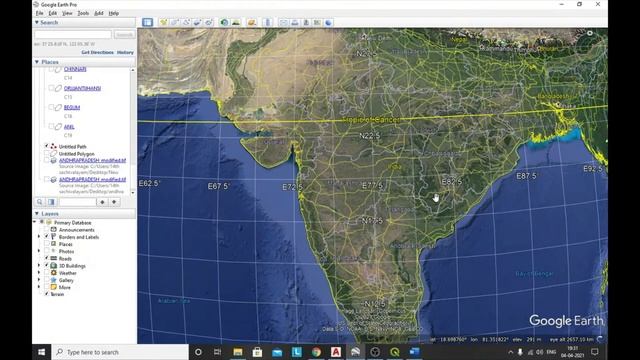Image resolution: width=640 pixels, height=360 pixels.
Task: Click the Untitled Path red icon
Action: (x=53, y=146)
